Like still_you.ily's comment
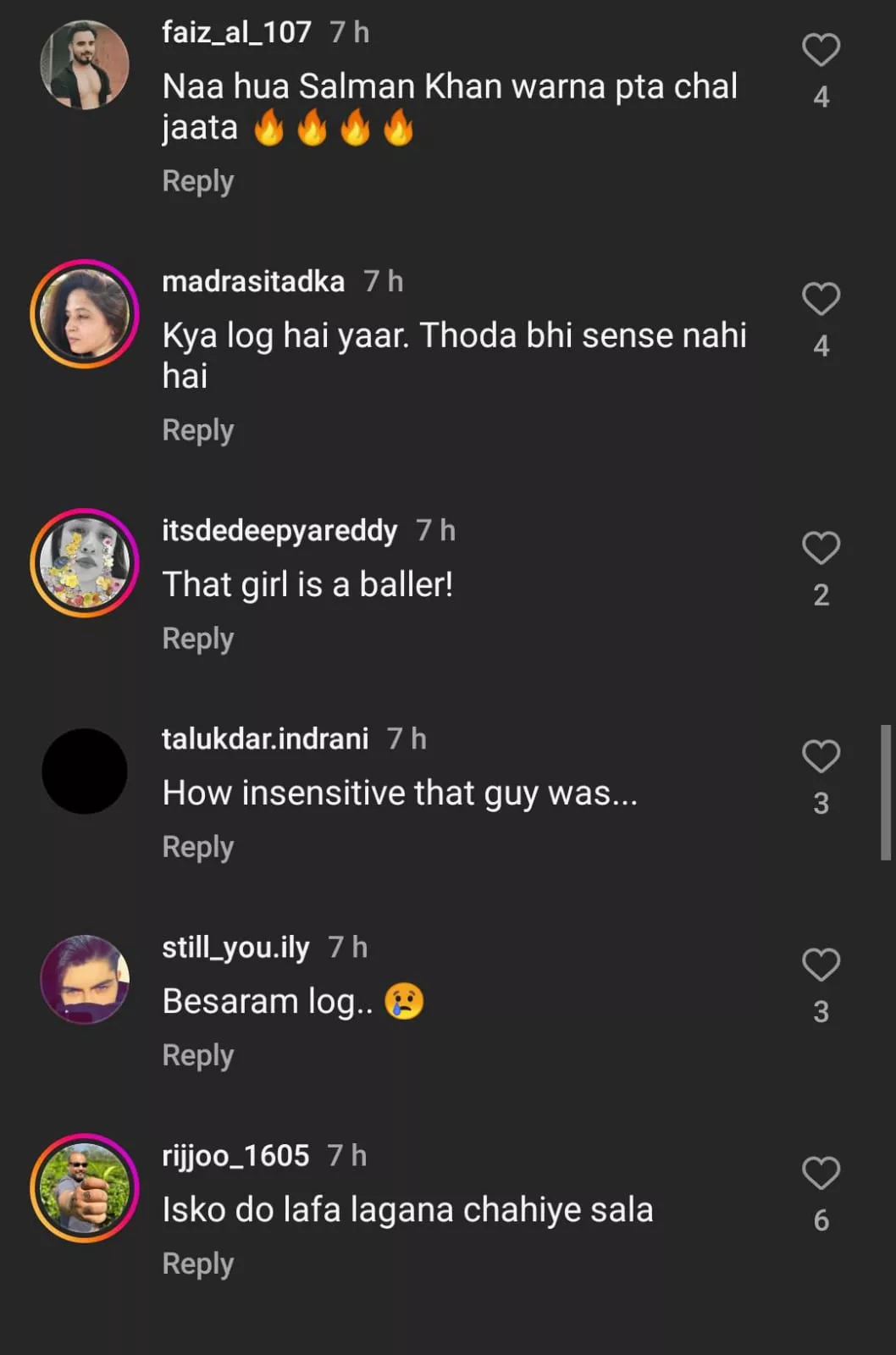Screen dimensions: 896x1355 pos(821,965)
